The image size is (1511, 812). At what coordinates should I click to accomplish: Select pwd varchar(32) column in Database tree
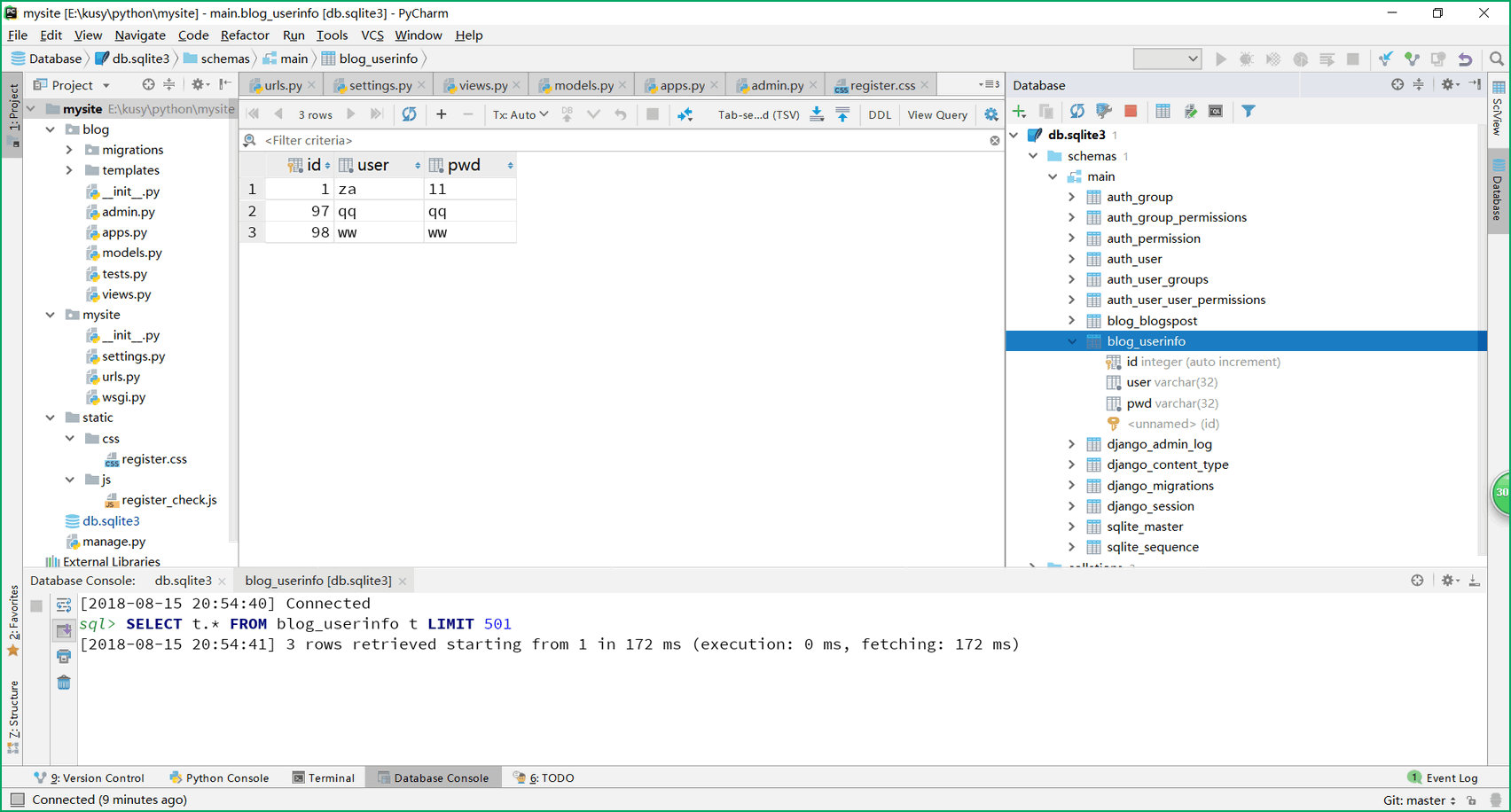coord(1171,403)
